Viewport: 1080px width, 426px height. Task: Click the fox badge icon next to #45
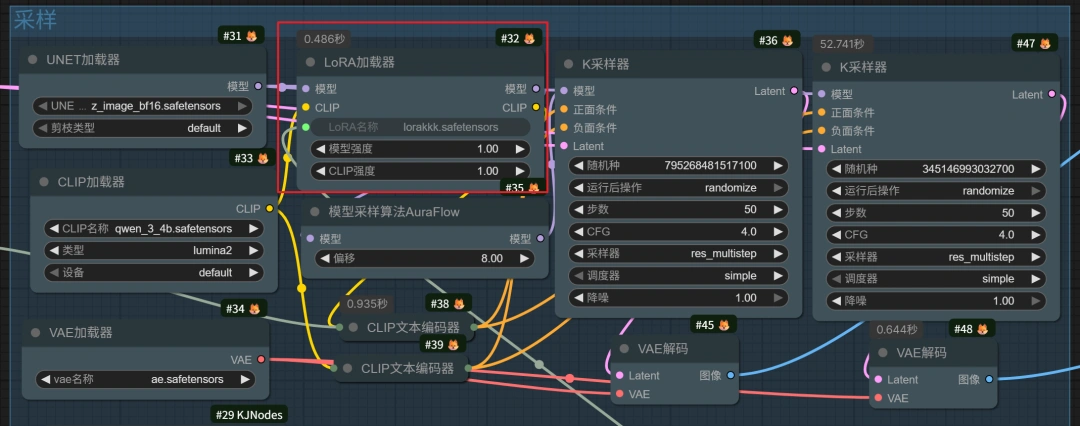point(725,325)
